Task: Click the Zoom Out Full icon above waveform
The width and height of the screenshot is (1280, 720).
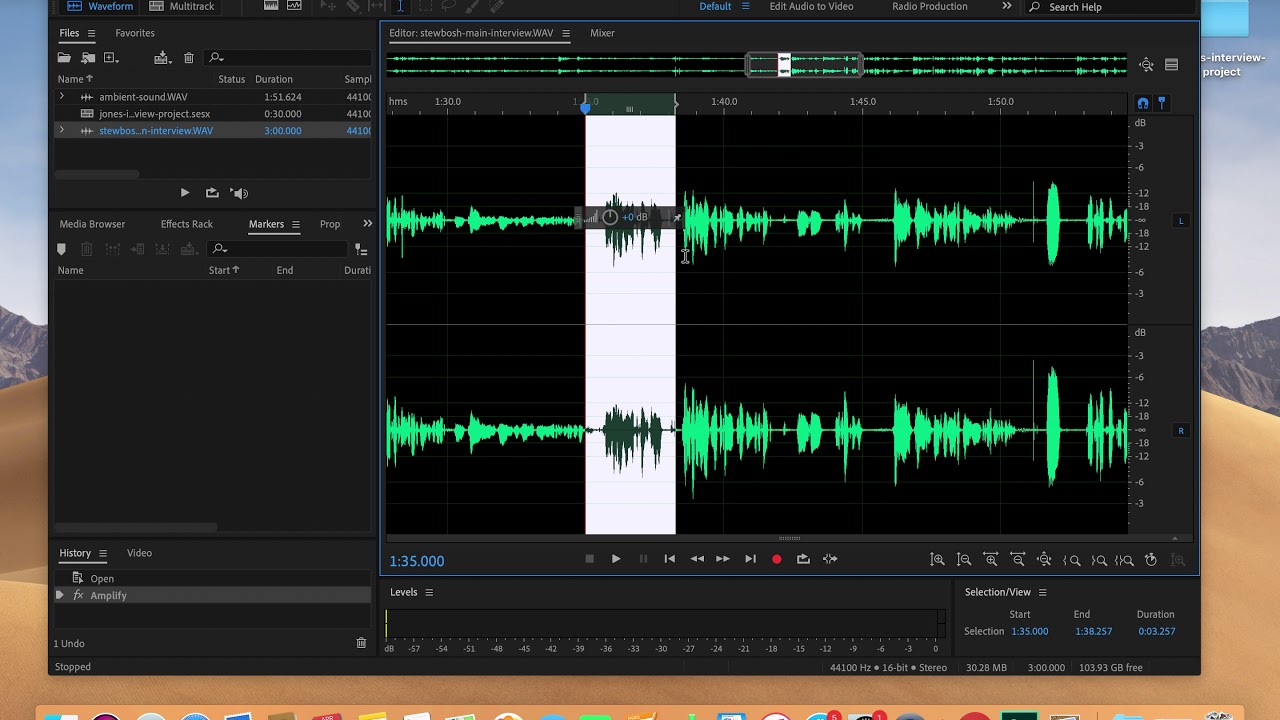Action: [x=1146, y=65]
